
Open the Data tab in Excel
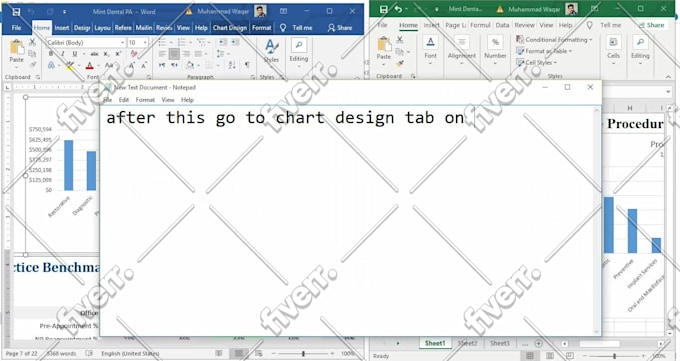(x=502, y=25)
